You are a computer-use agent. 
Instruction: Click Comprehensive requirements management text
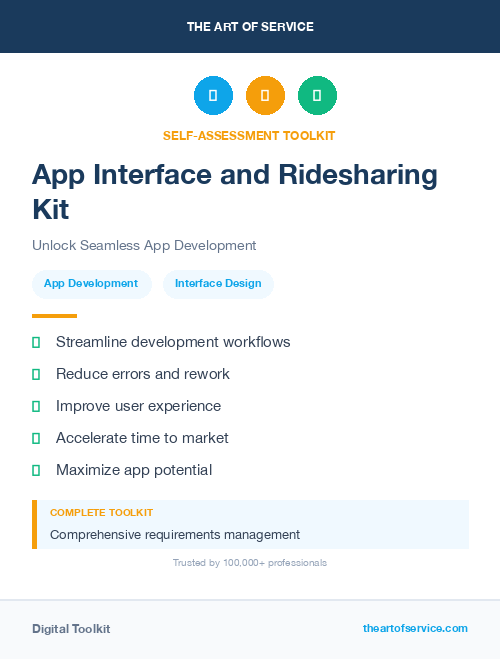175,535
